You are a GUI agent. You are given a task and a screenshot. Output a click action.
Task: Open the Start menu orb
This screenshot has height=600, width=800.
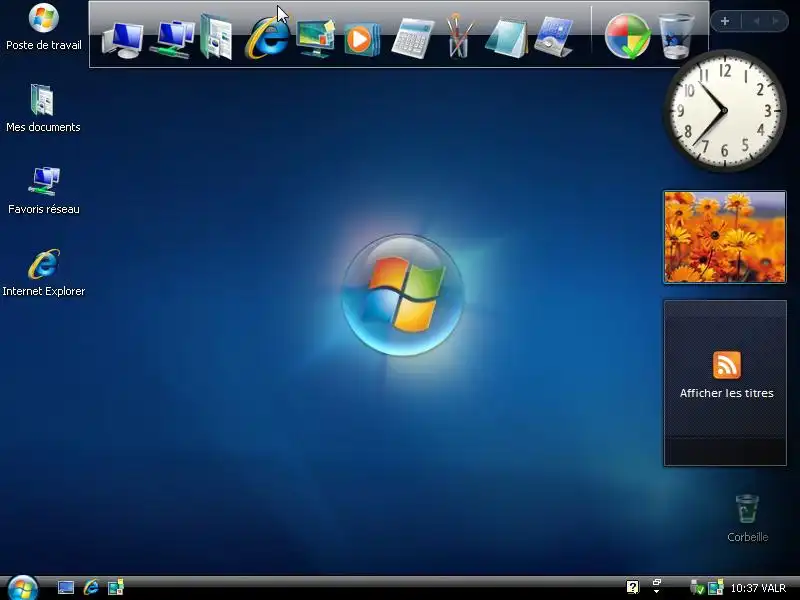tap(22, 588)
